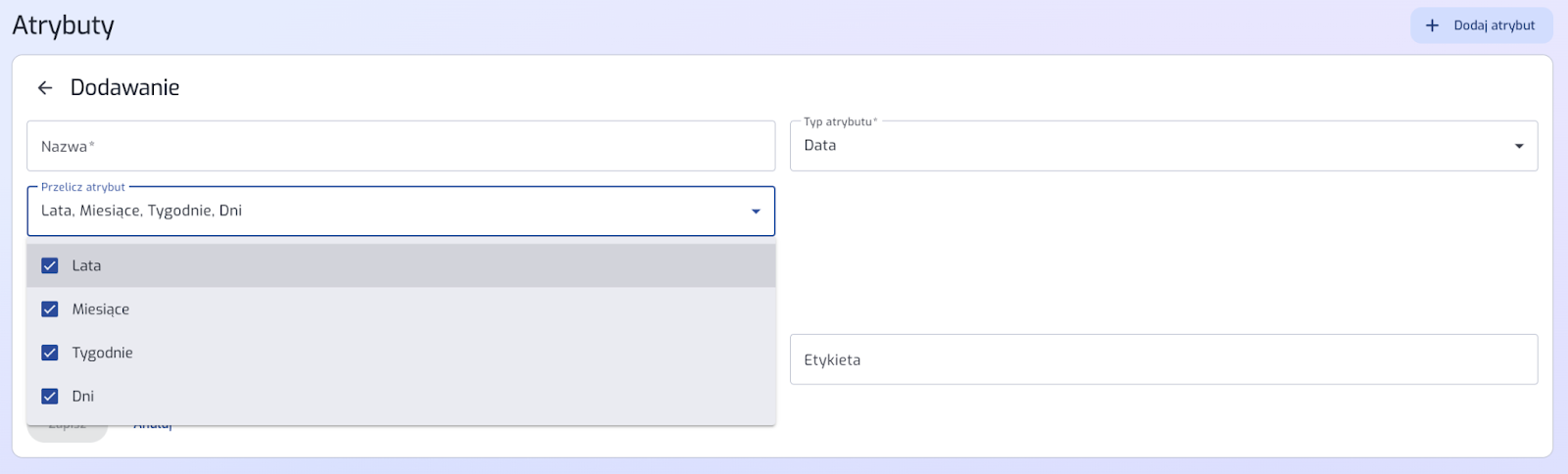Focus the Nazwa input field
1568x474 pixels.
click(x=400, y=146)
